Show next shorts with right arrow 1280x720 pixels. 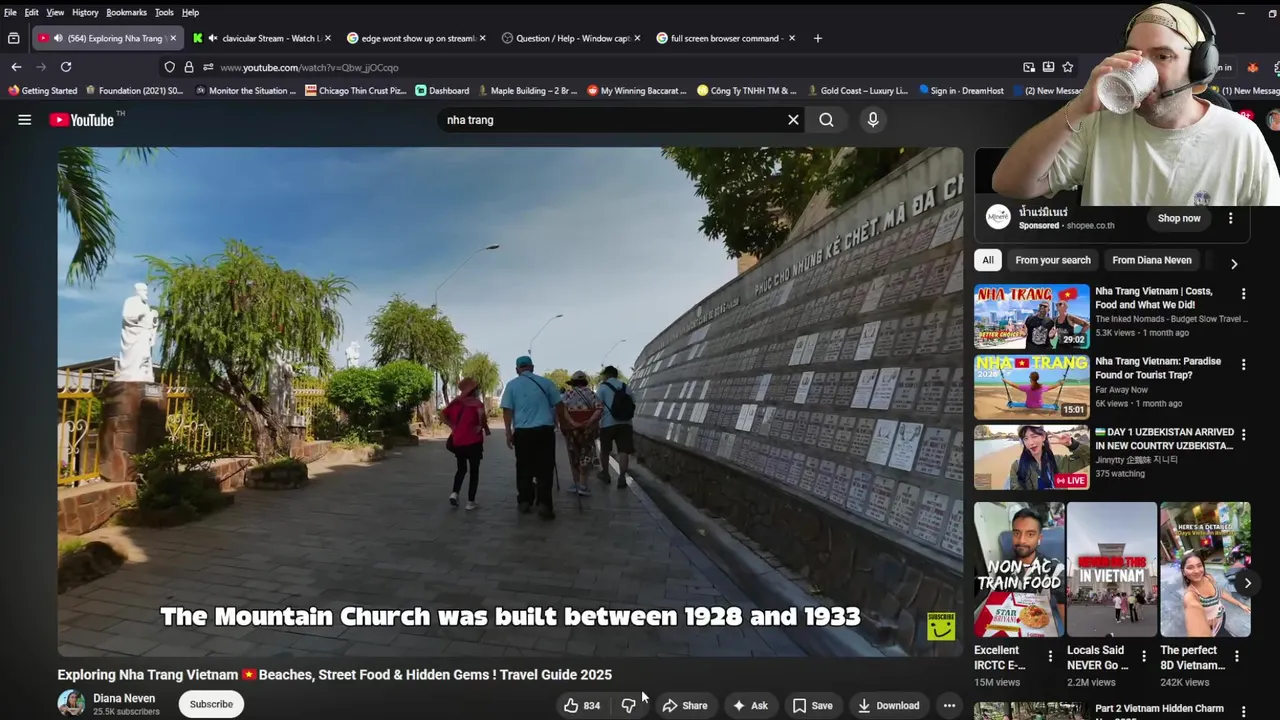(x=1247, y=583)
